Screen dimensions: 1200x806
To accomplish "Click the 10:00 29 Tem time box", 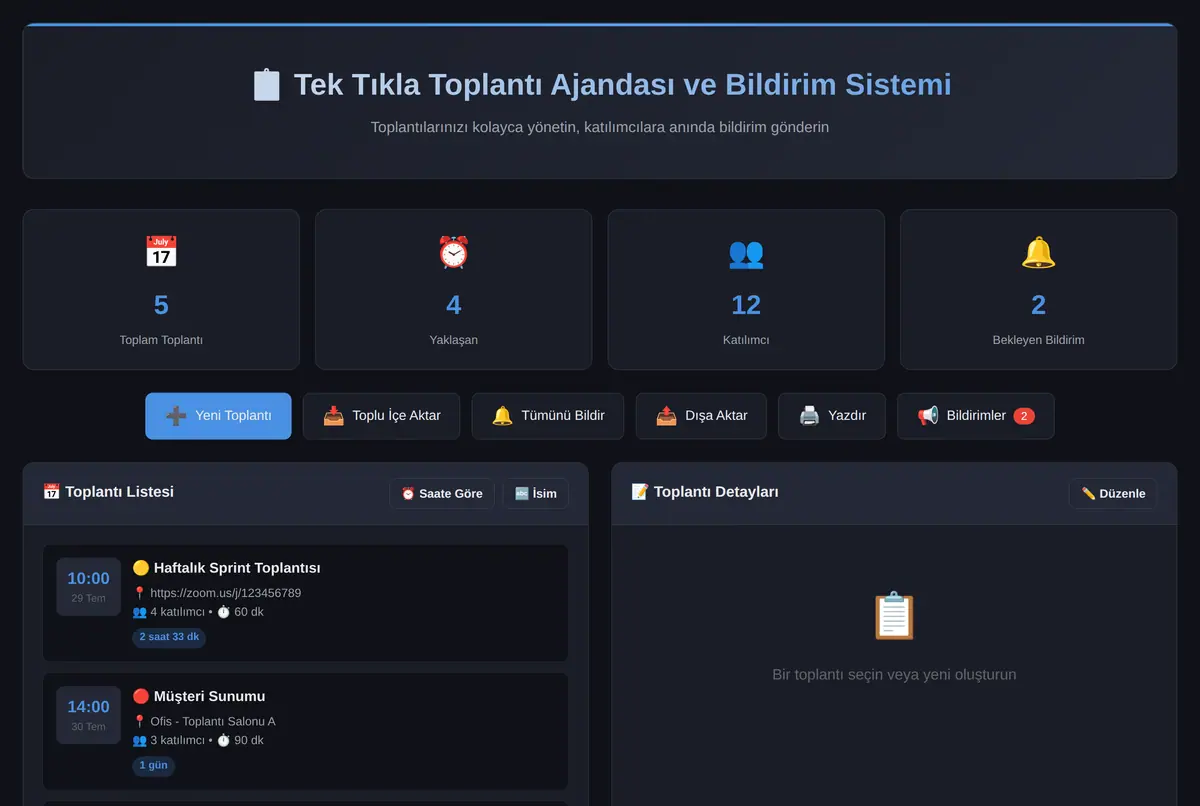I will coord(88,587).
